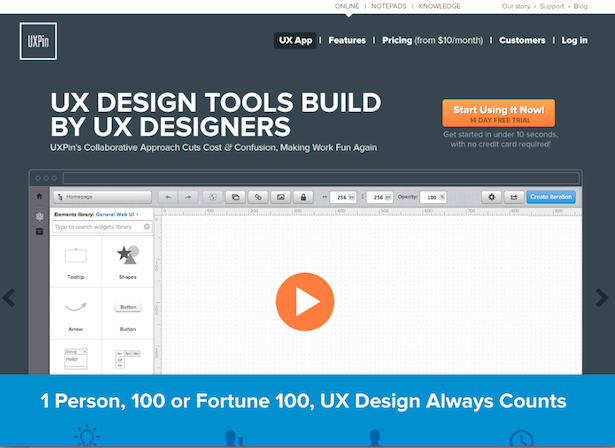Click the lock toolbar icon

pos(303,197)
